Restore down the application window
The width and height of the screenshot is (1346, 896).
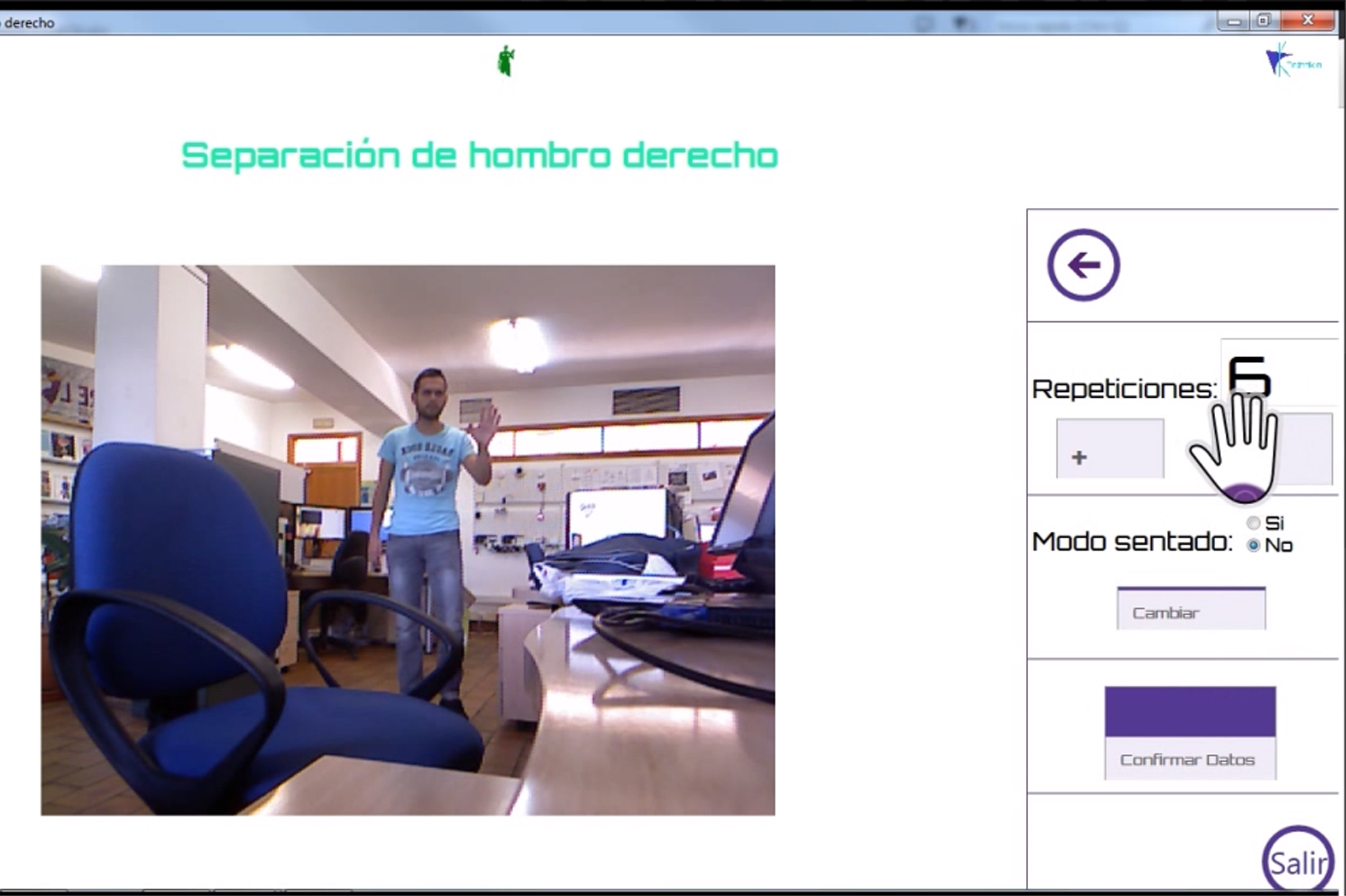(x=1263, y=21)
